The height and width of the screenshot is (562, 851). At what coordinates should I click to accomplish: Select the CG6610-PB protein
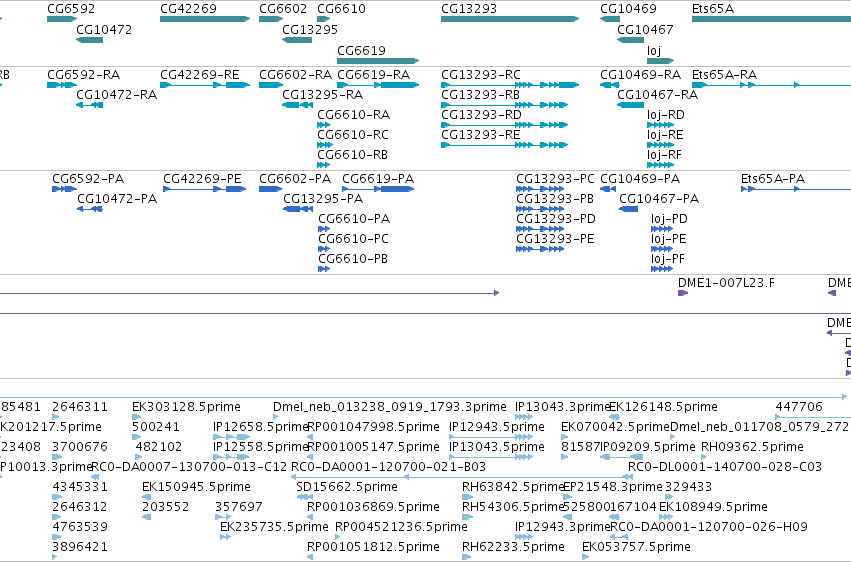pos(324,269)
